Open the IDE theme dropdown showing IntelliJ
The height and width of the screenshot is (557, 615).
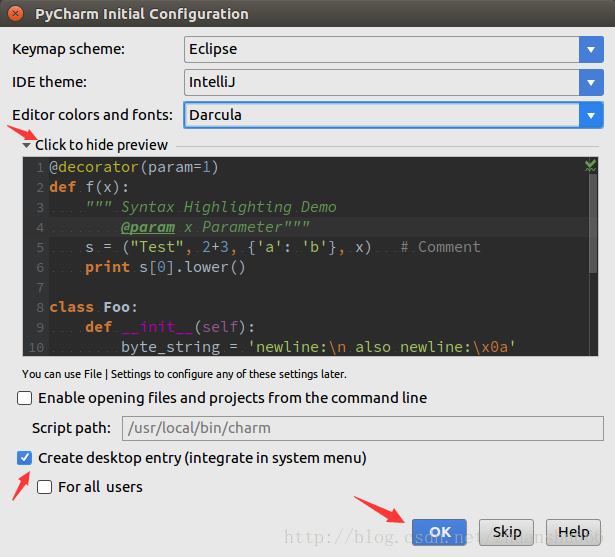click(393, 82)
